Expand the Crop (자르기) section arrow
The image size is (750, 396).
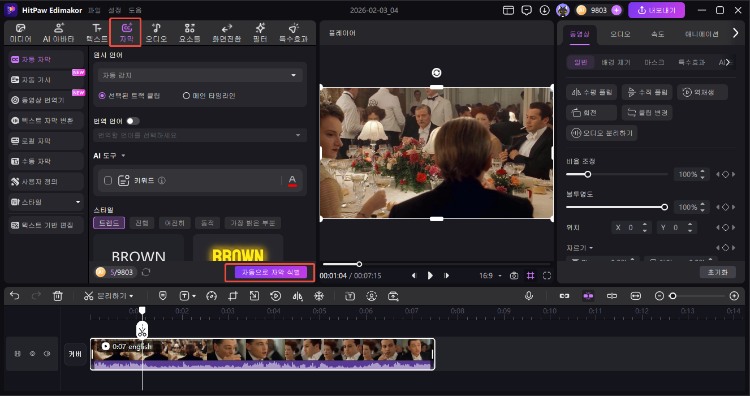[x=591, y=248]
